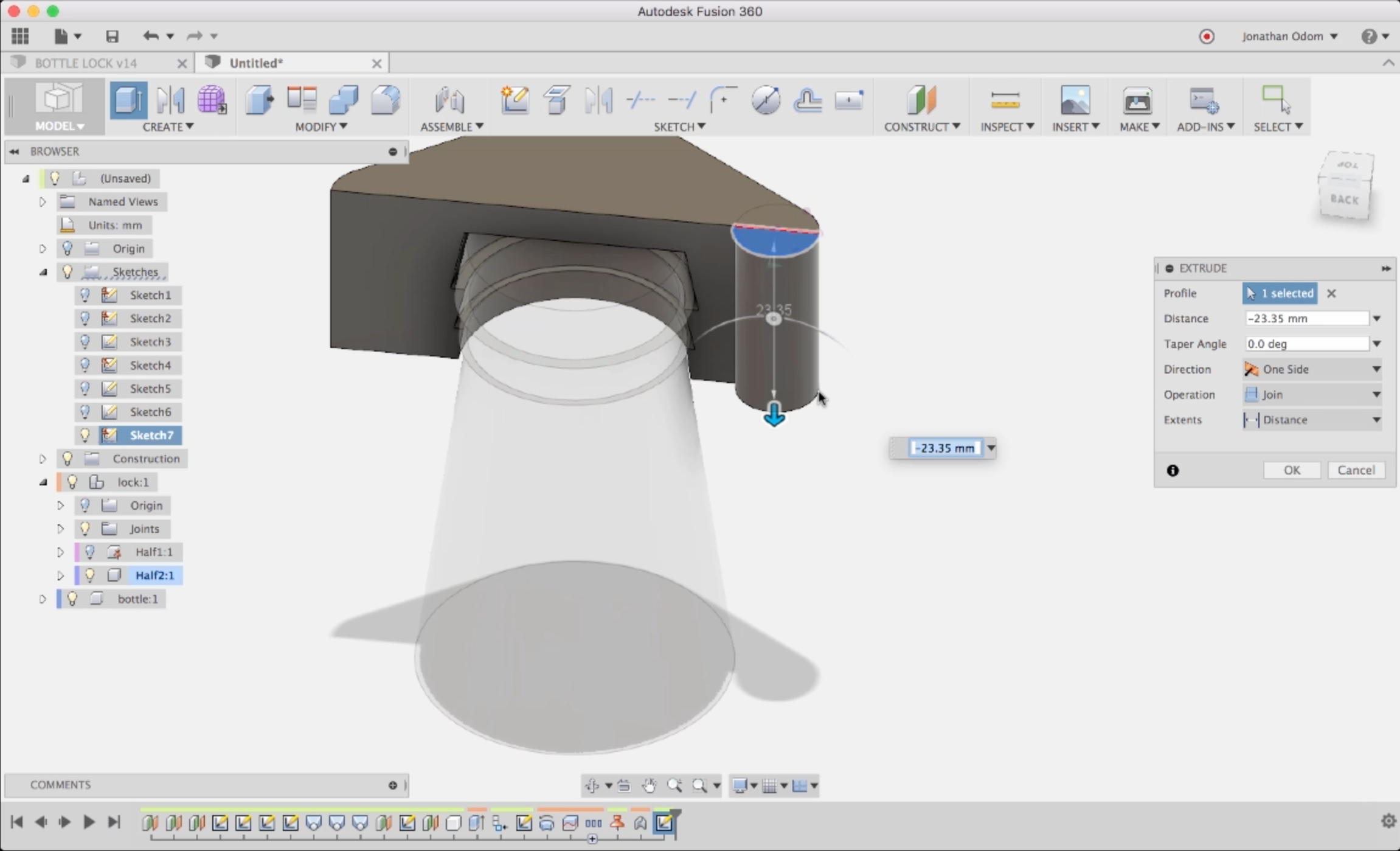Select the Create Sketch tool icon
1400x851 pixels.
(x=515, y=100)
